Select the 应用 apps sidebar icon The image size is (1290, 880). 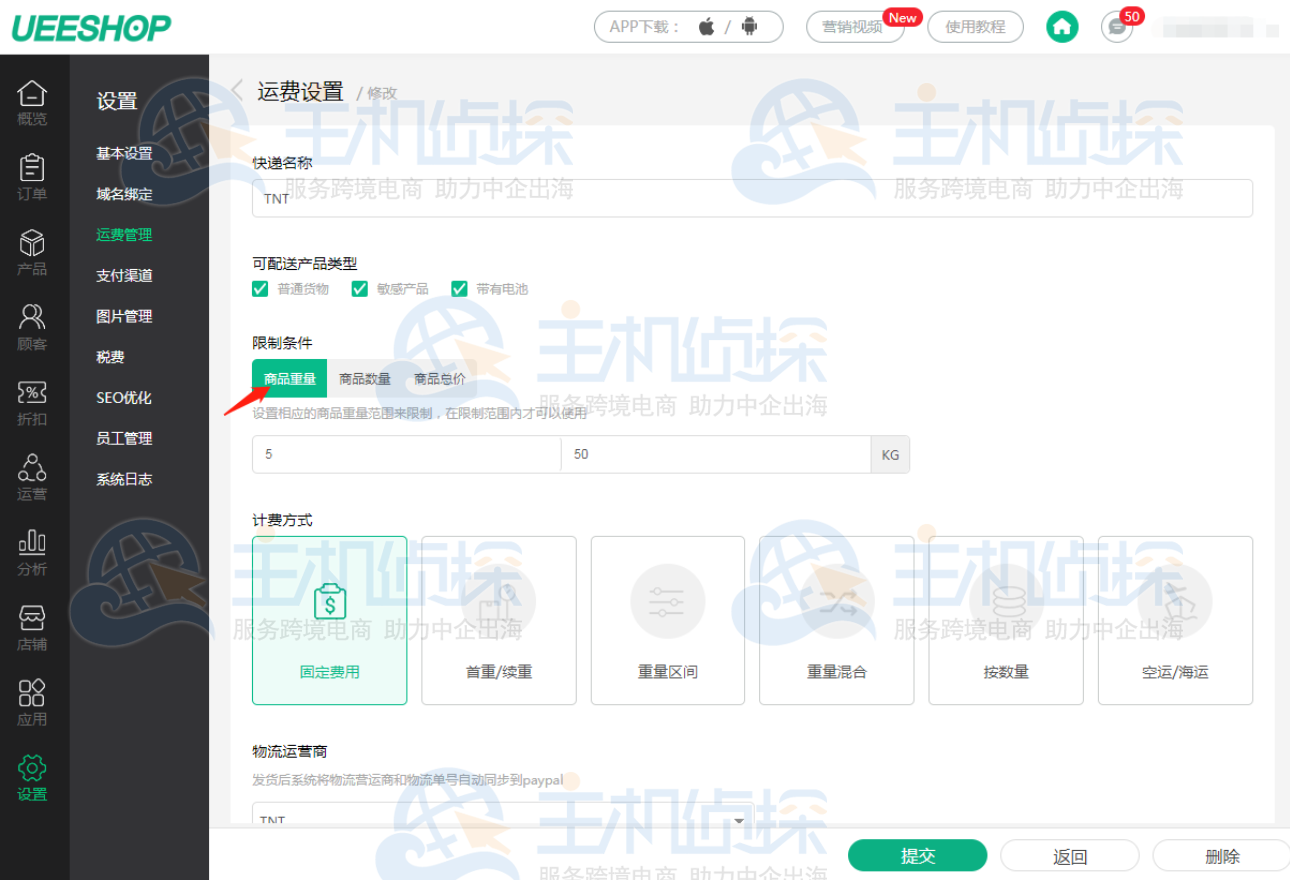click(33, 700)
